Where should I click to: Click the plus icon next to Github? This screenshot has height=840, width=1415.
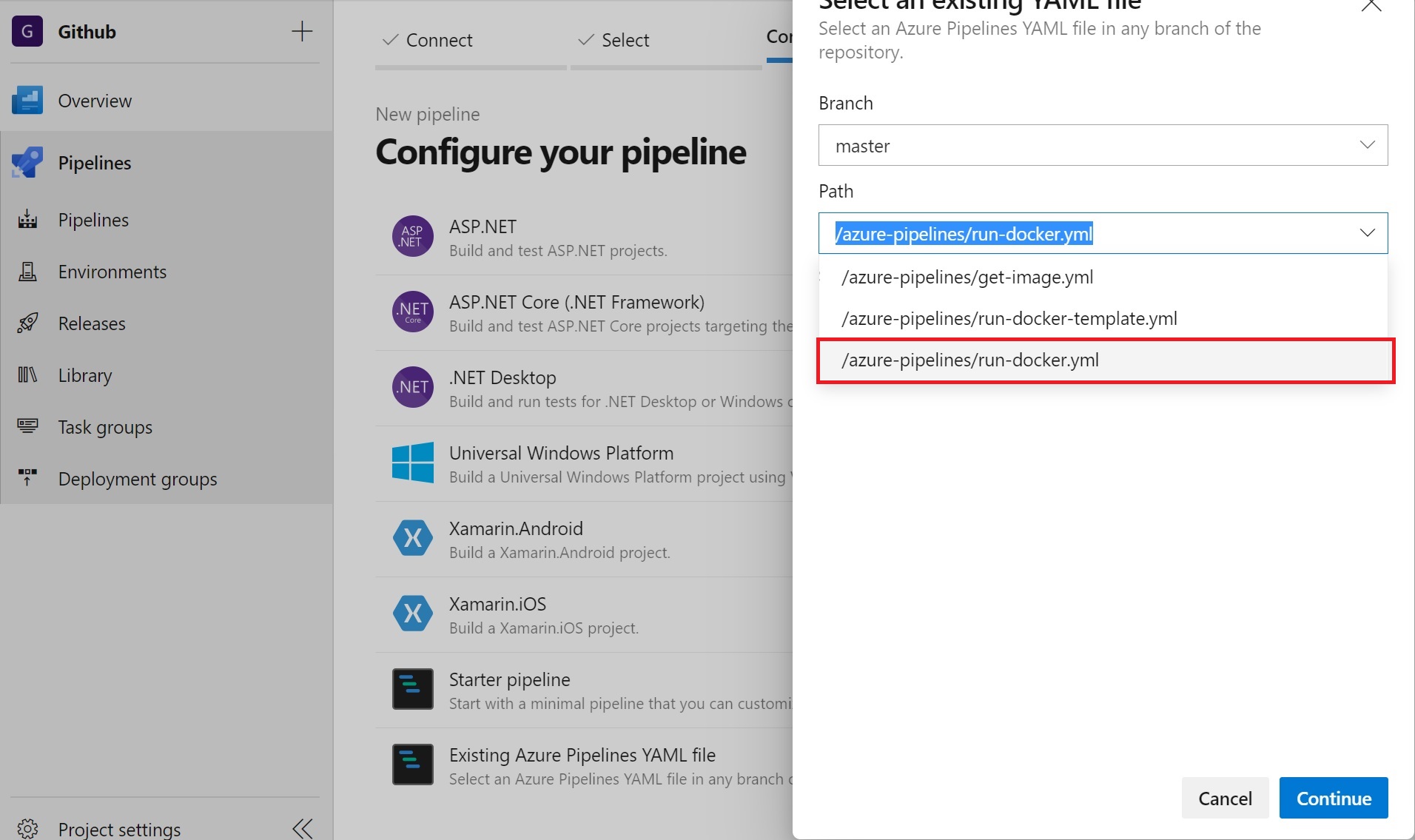[x=302, y=31]
